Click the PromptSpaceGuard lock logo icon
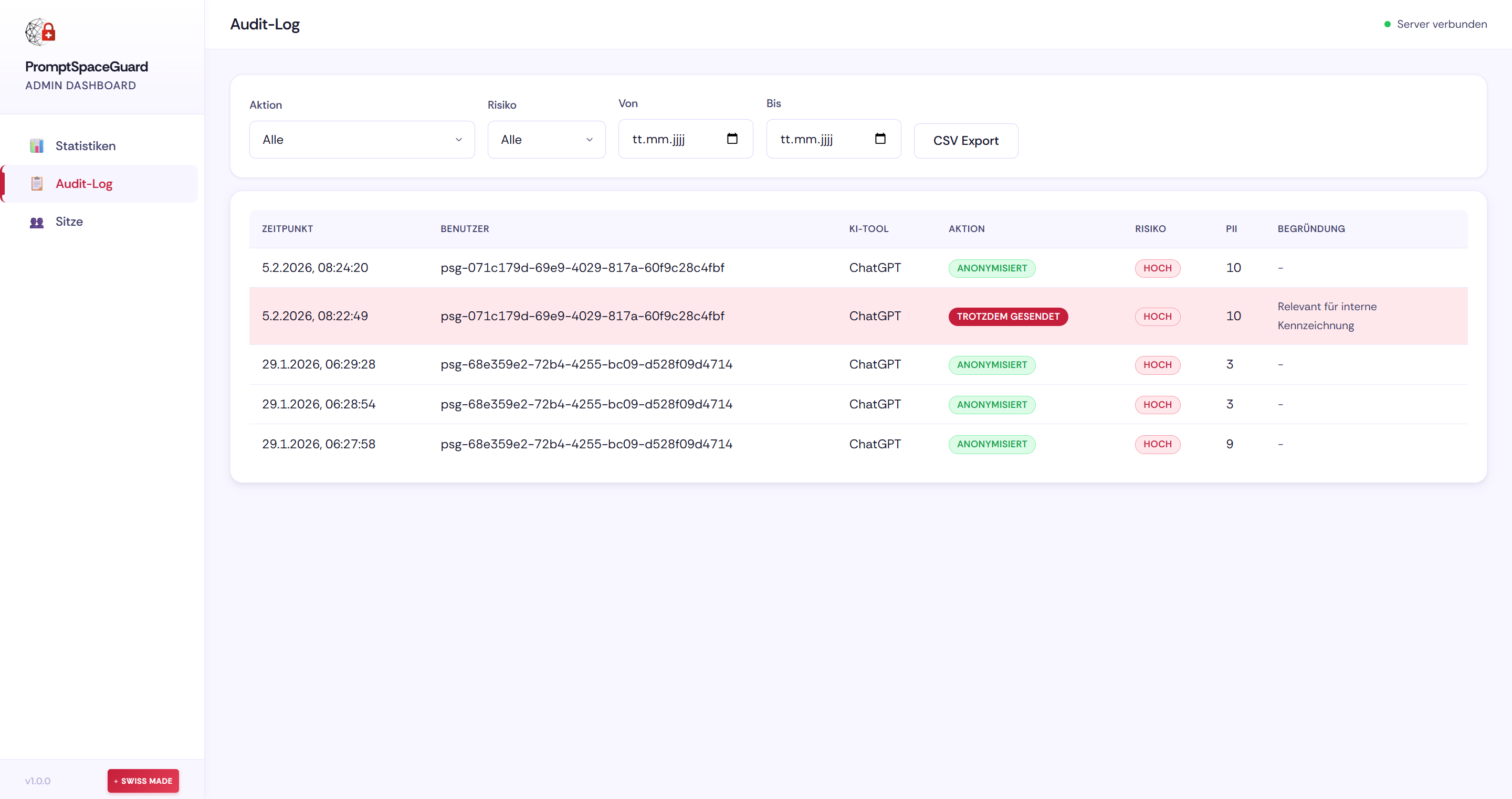 [40, 31]
